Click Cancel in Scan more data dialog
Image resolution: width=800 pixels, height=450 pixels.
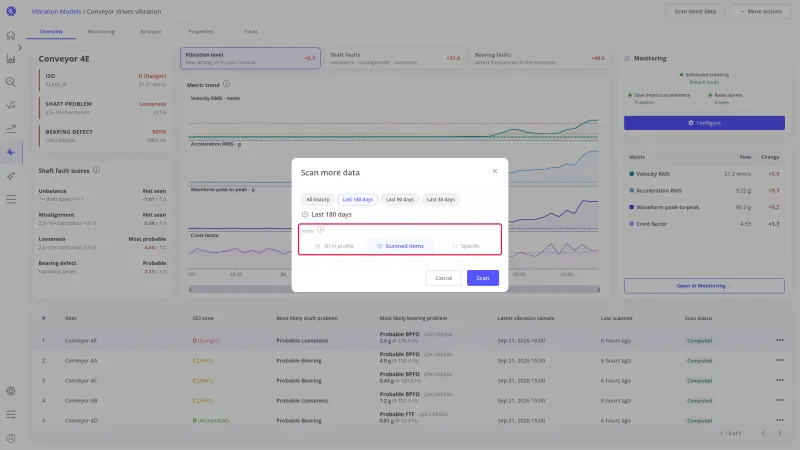443,278
